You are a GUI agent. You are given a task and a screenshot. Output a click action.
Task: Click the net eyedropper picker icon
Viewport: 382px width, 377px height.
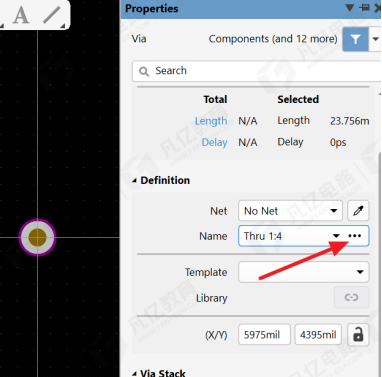(358, 211)
